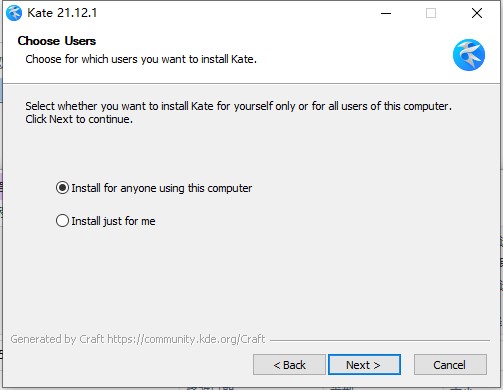This screenshot has height=390, width=503.
Task: Click the 'Choose Users' heading
Action: [x=57, y=41]
